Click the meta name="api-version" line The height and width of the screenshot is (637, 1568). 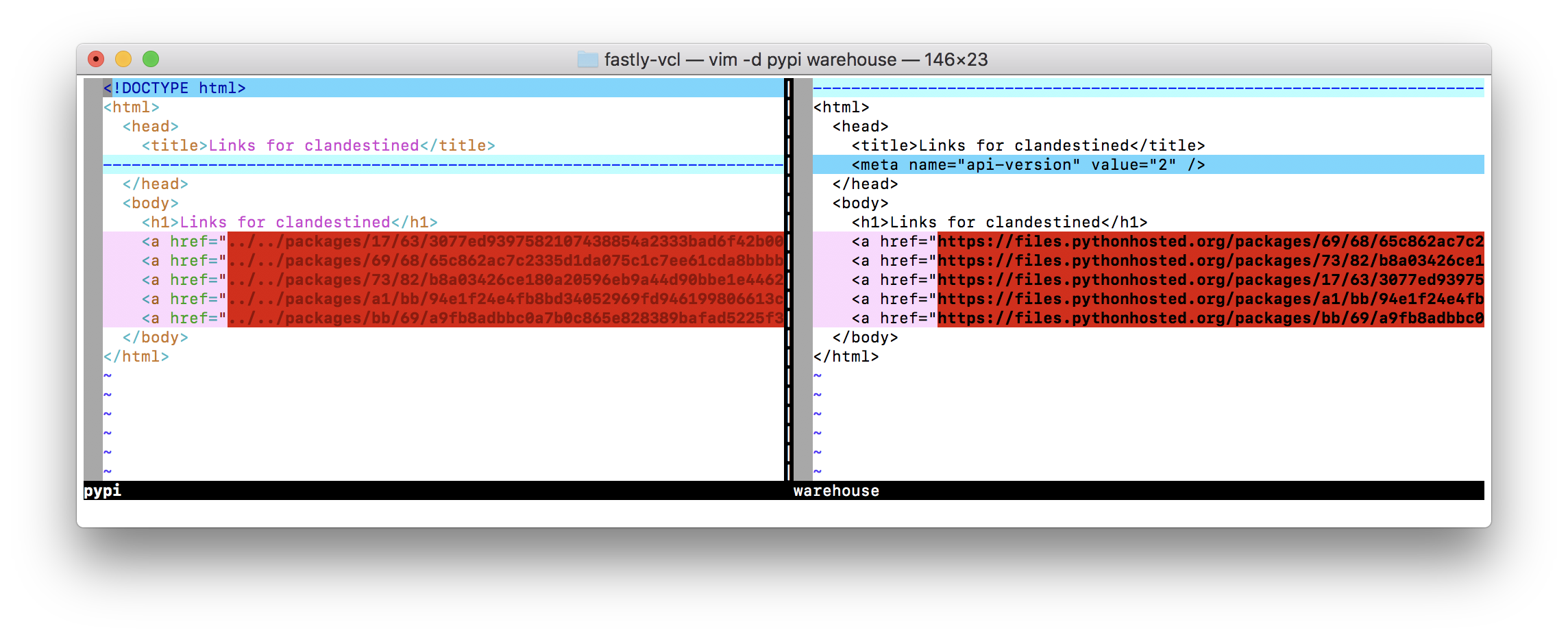(x=1149, y=164)
